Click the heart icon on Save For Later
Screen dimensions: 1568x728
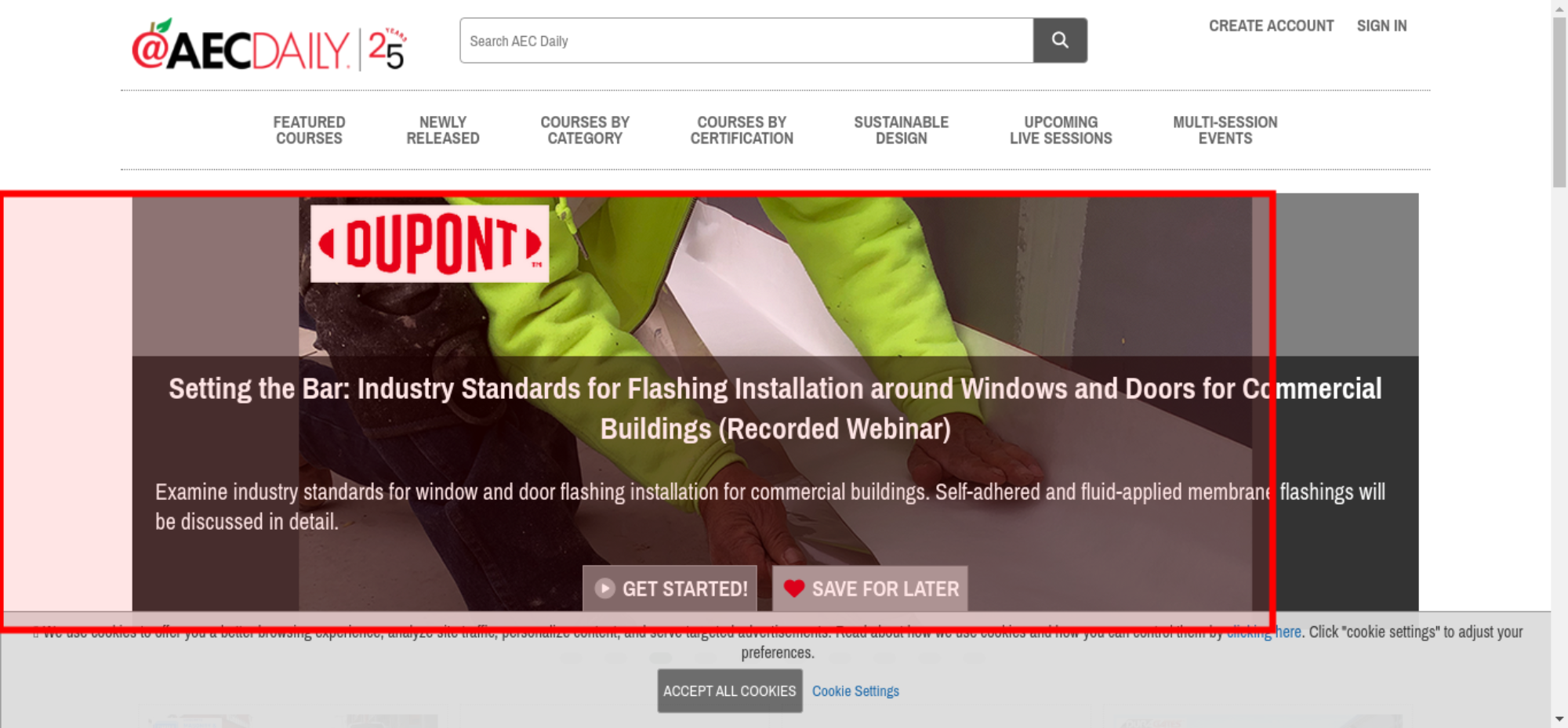[x=794, y=589]
